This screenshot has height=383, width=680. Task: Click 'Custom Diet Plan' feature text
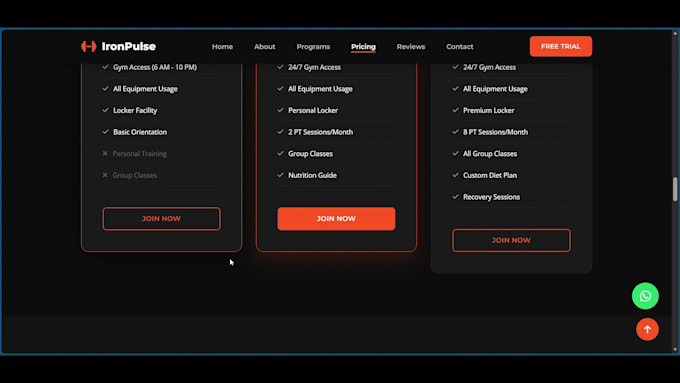[490, 175]
